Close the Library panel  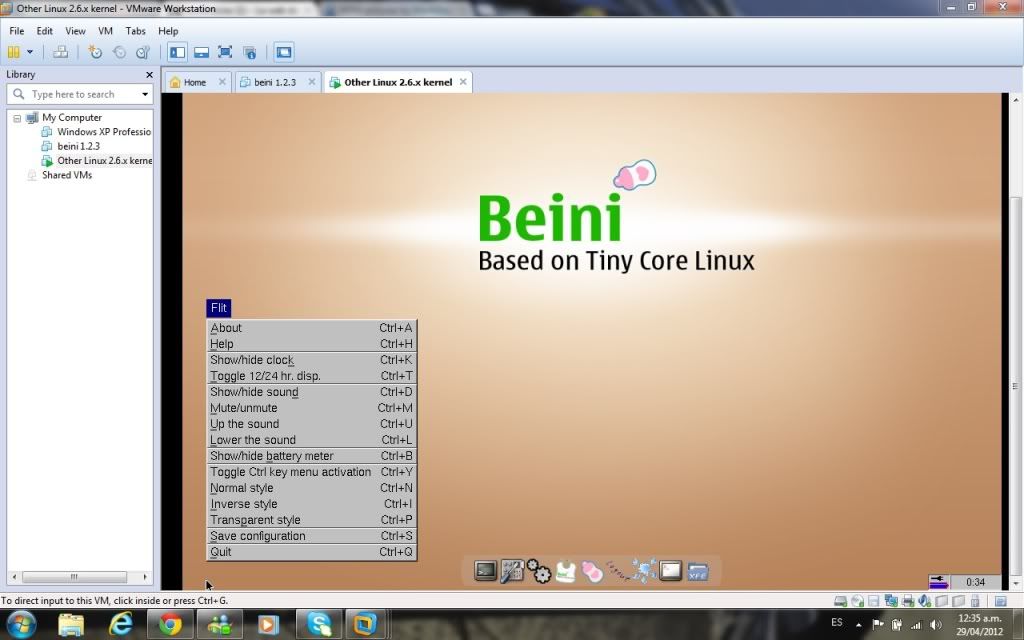(149, 75)
